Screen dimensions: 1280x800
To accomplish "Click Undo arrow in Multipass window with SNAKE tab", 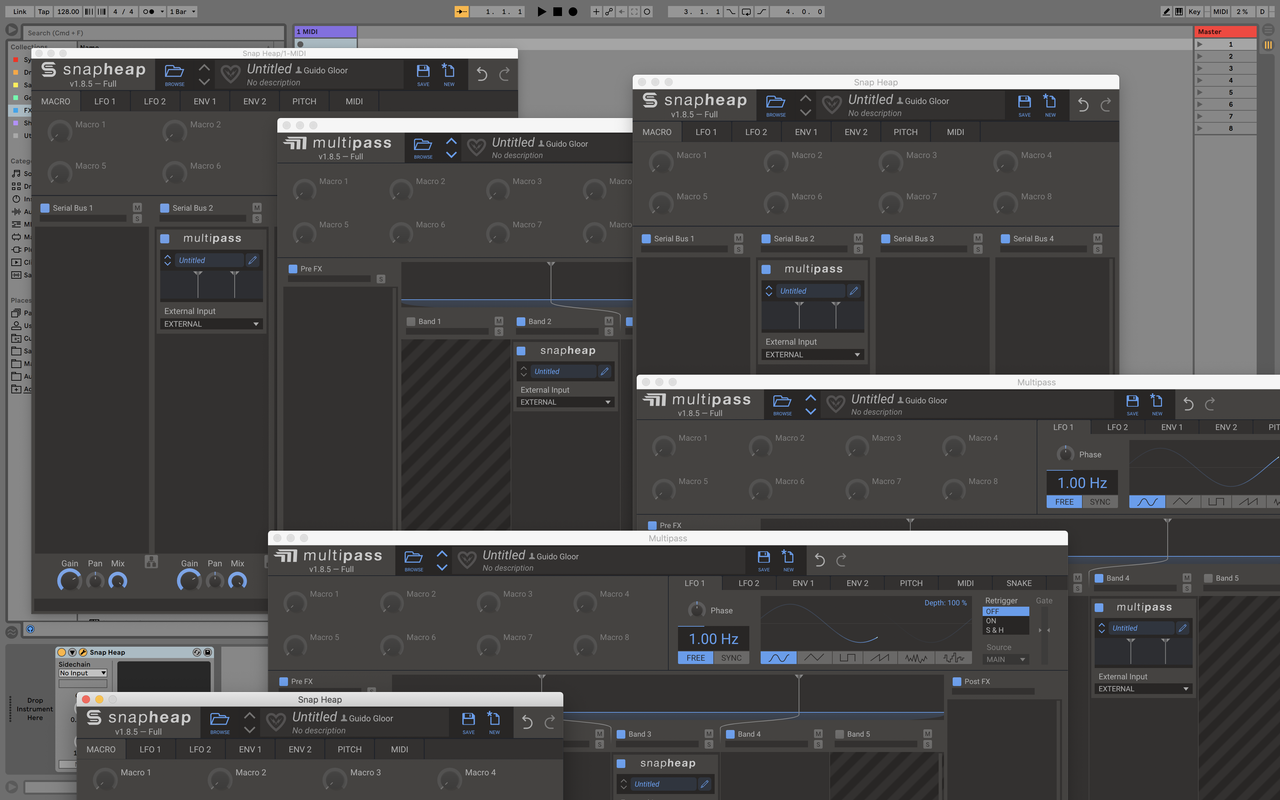I will tap(820, 560).
